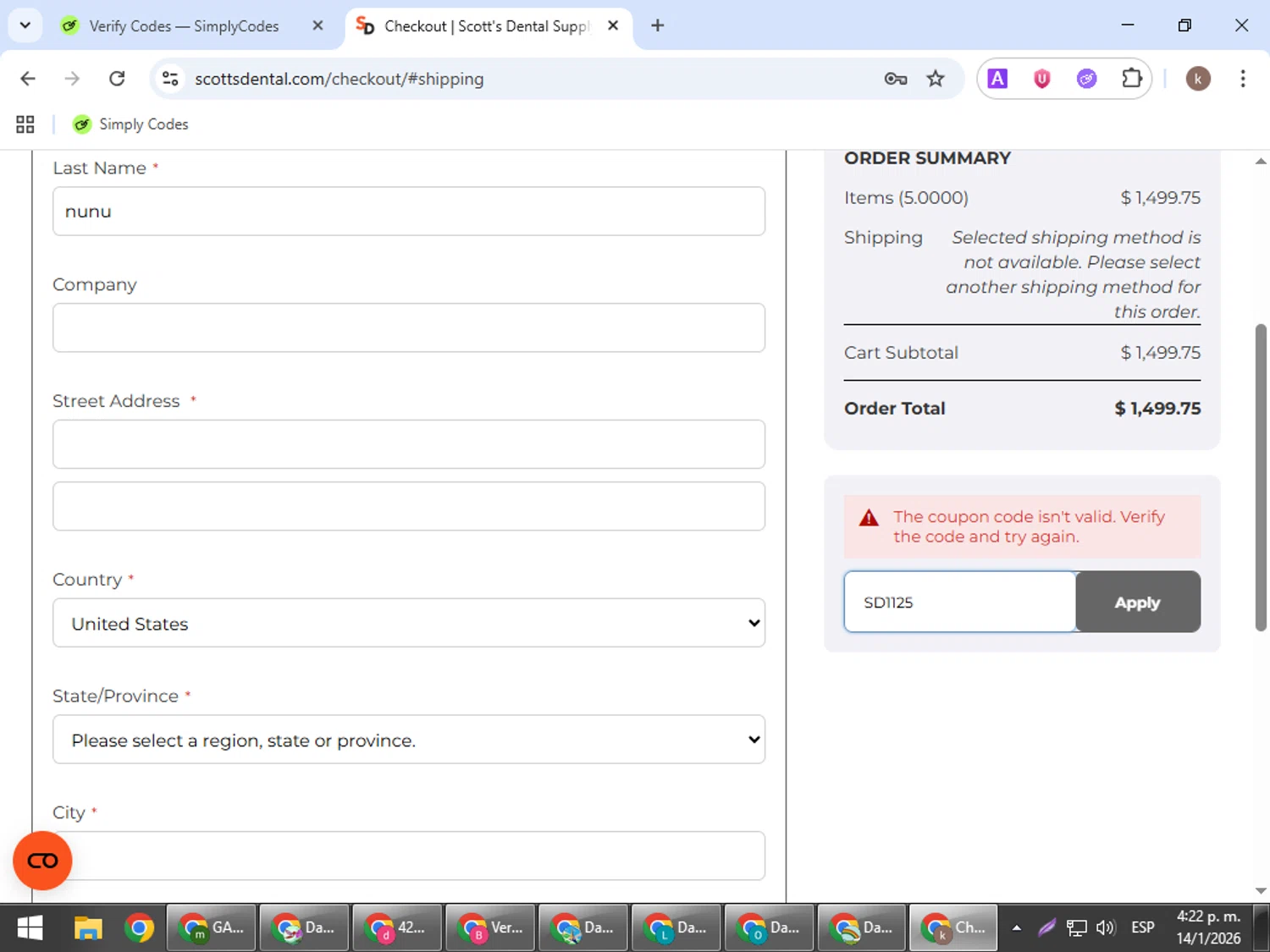Screen dimensions: 1270x952
Task: Select the Checkout | Scott's Dental Supply tab
Action: 485,26
